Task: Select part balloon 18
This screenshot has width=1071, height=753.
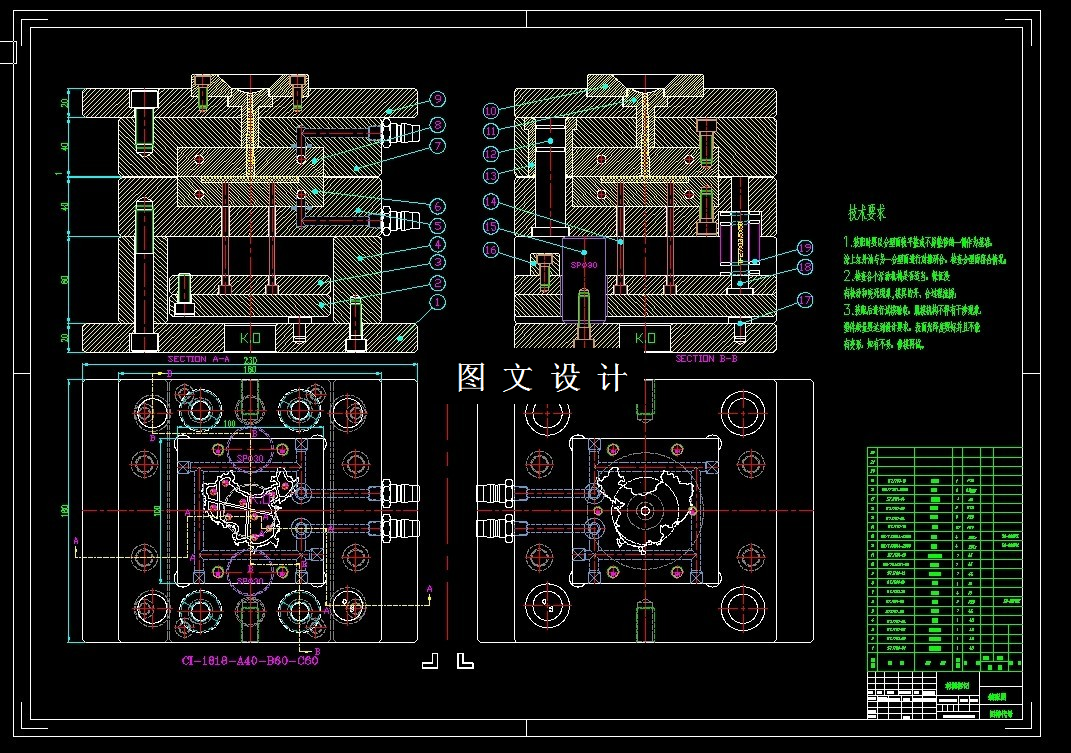Action: [x=805, y=267]
